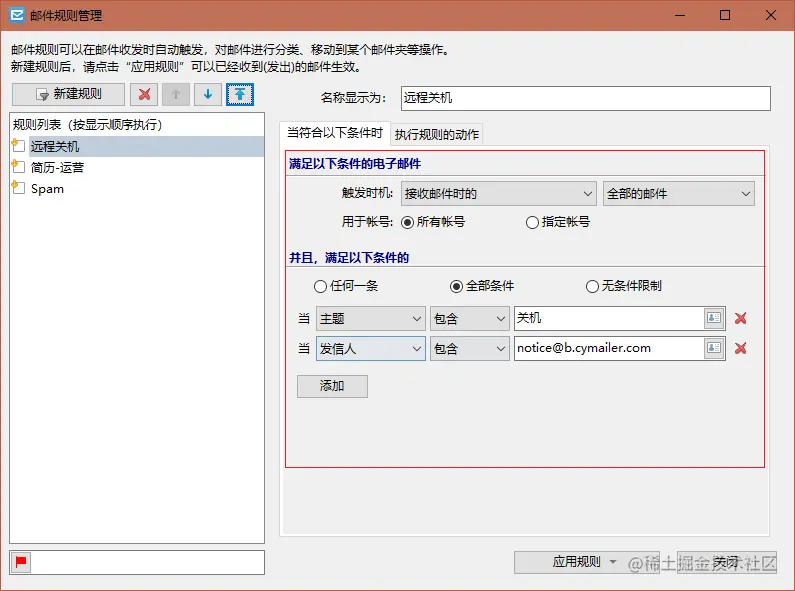795x591 pixels.
Task: Open 包含 dropdown in the 主题 row
Action: click(469, 318)
